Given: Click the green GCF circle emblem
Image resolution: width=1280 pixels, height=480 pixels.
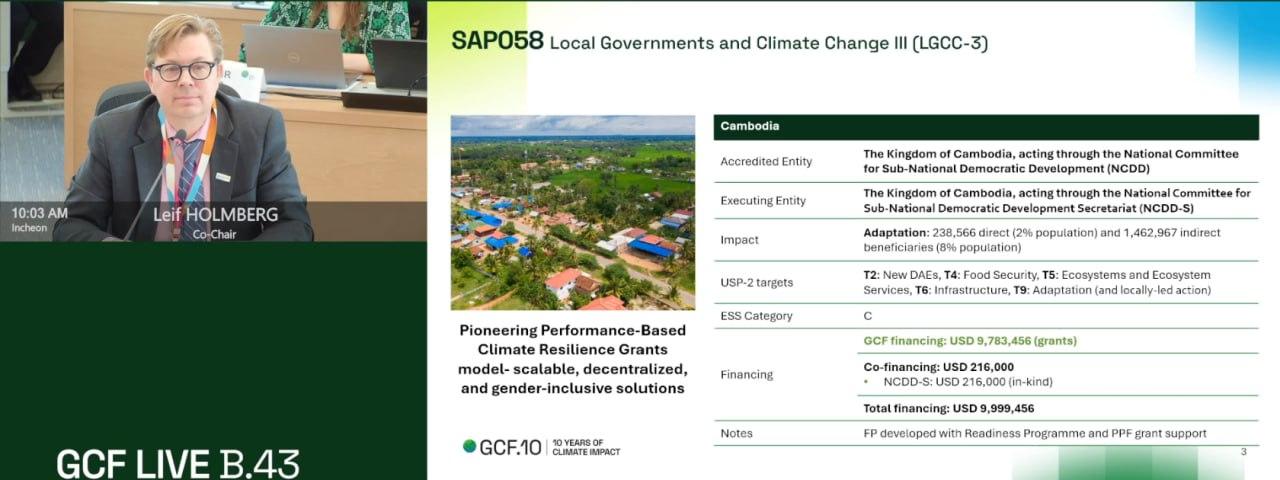Looking at the screenshot, I should (x=470, y=447).
